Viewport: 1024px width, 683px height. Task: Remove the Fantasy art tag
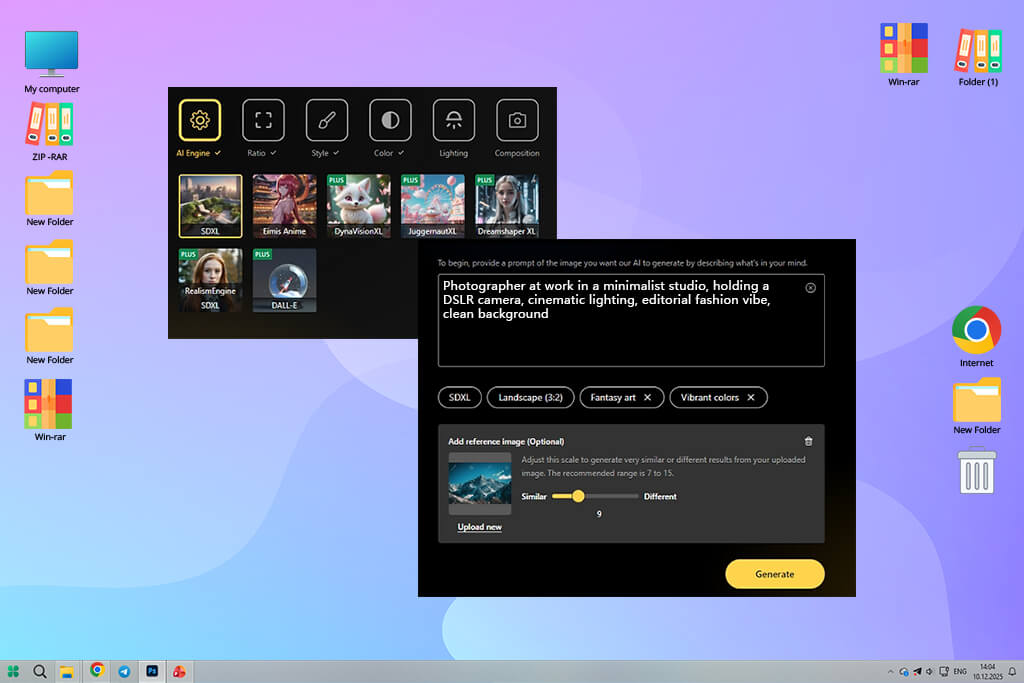coord(647,398)
